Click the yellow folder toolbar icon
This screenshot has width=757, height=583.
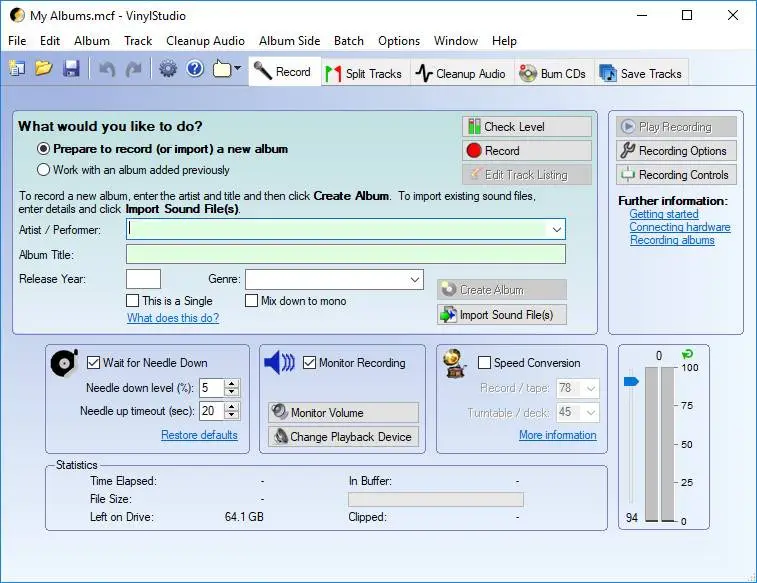pos(222,69)
